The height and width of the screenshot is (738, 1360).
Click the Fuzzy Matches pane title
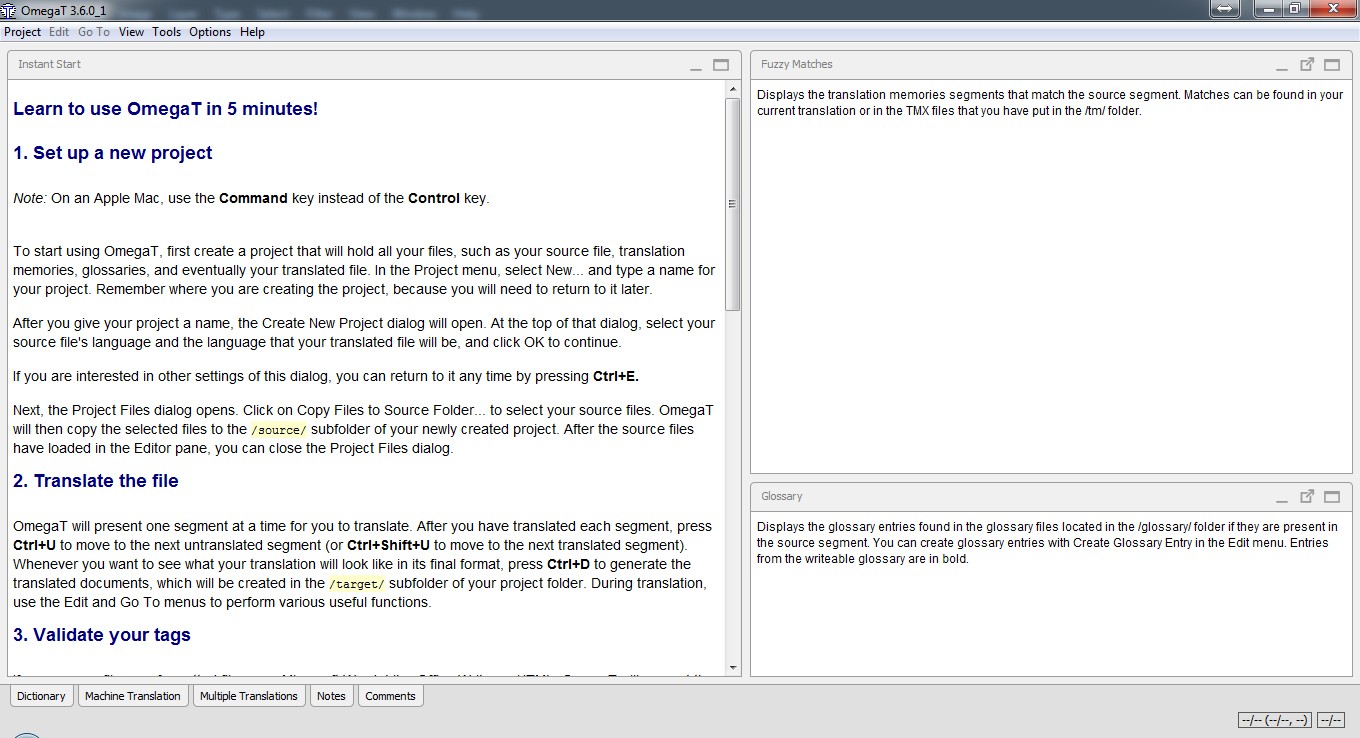tap(796, 65)
